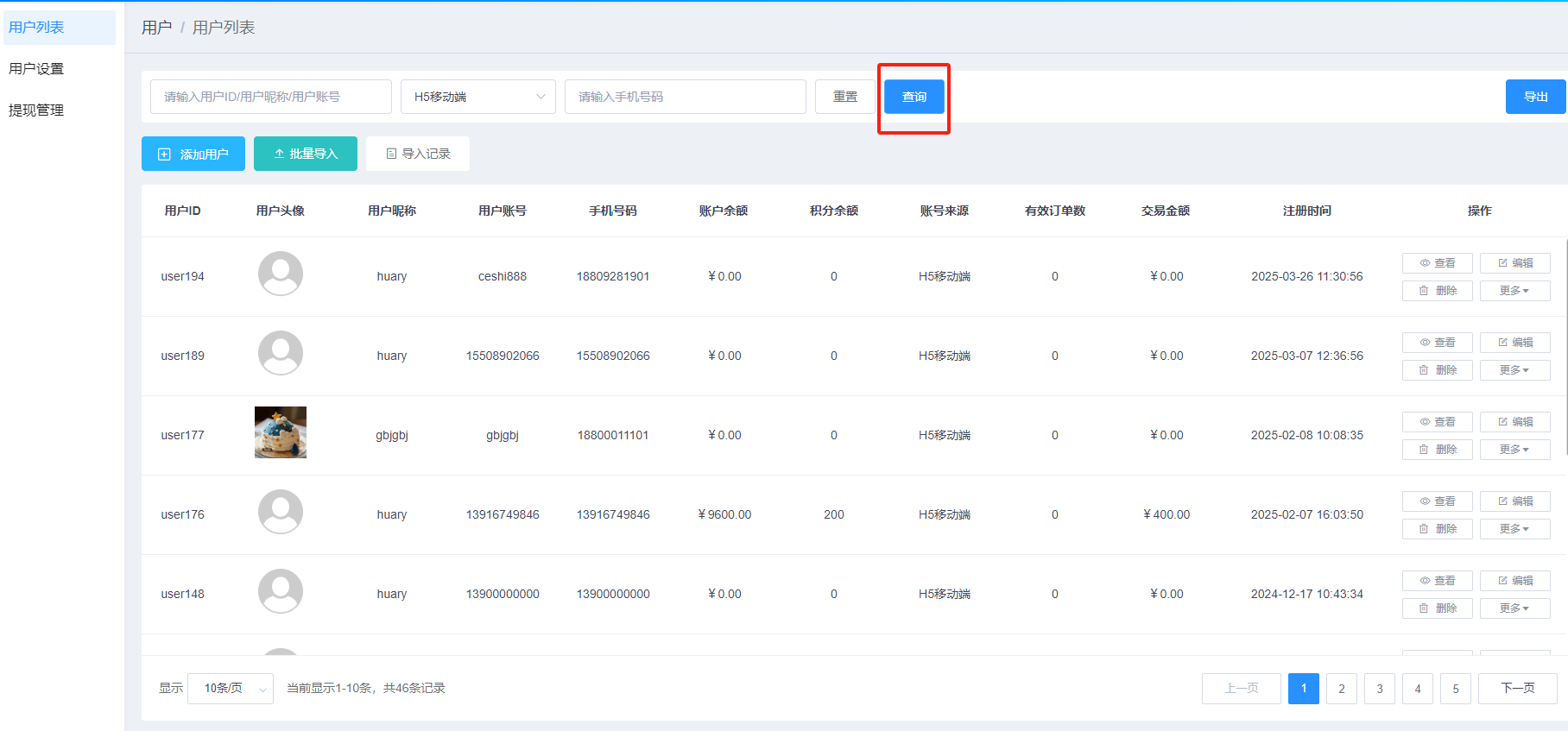
Task: Click the 查看 eye button for user176
Action: click(1437, 501)
